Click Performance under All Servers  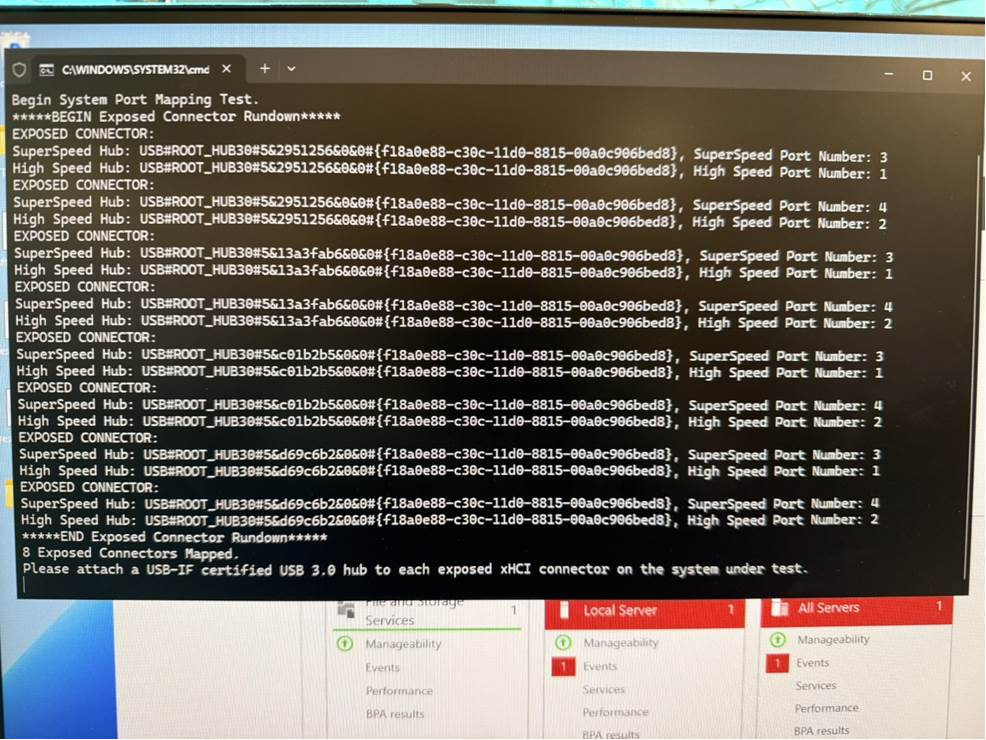click(x=826, y=708)
